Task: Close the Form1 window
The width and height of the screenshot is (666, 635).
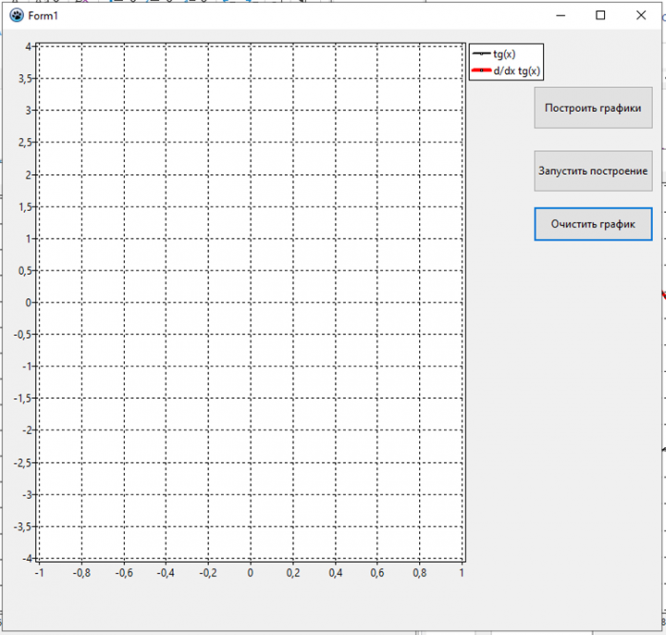Action: pyautogui.click(x=641, y=16)
